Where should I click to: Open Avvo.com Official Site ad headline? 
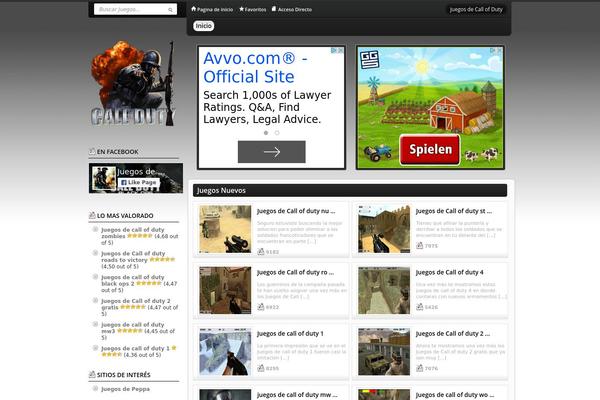(x=255, y=67)
